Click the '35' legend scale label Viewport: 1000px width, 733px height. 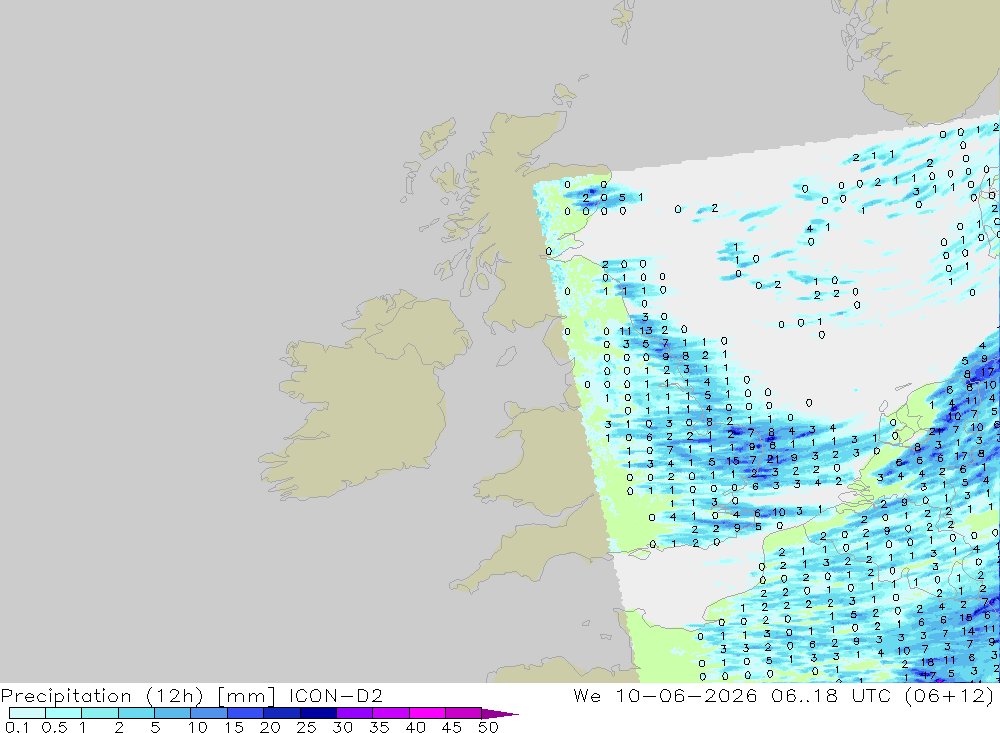point(379,727)
